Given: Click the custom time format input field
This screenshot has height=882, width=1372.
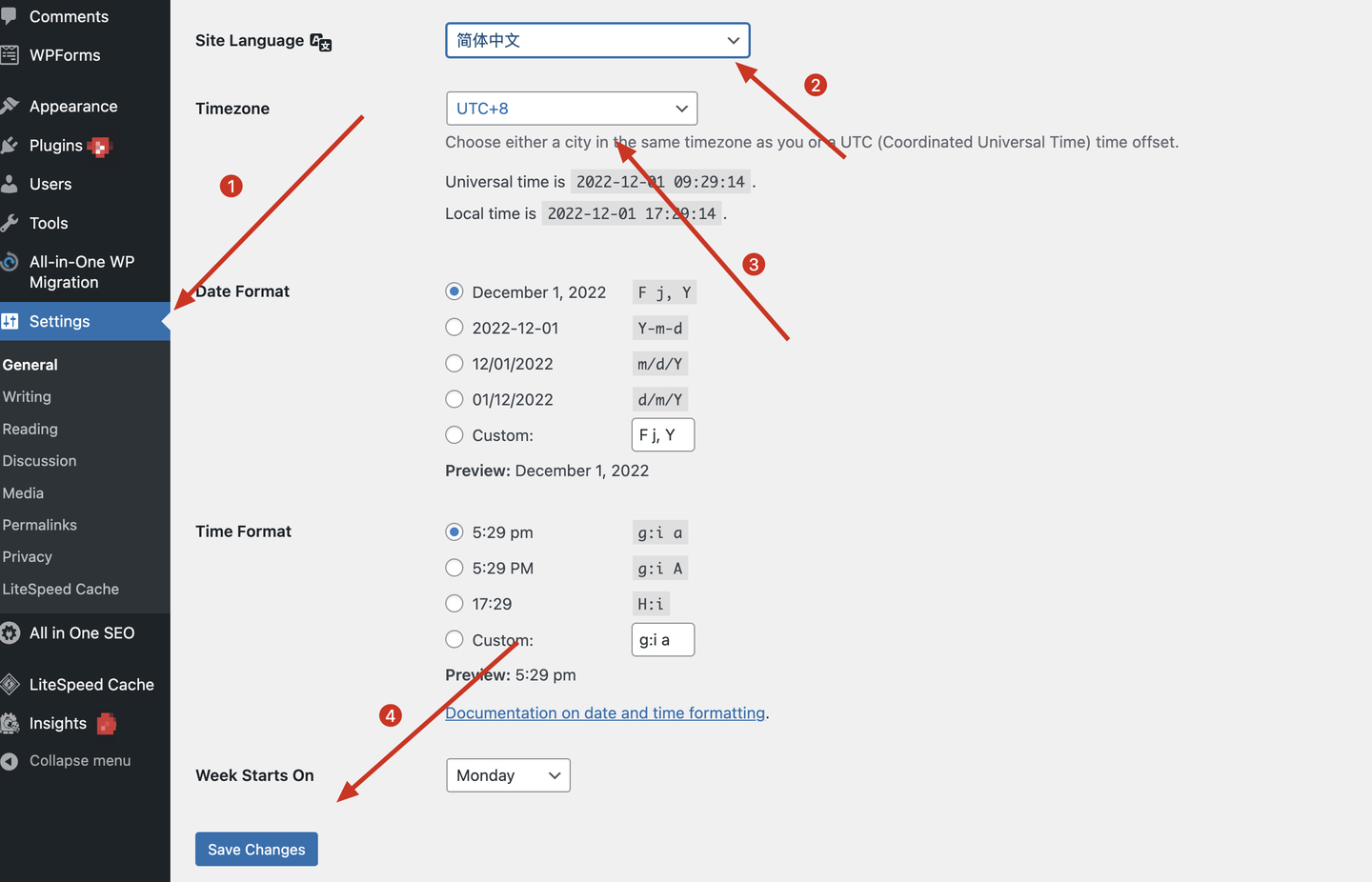Looking at the screenshot, I should (x=663, y=640).
